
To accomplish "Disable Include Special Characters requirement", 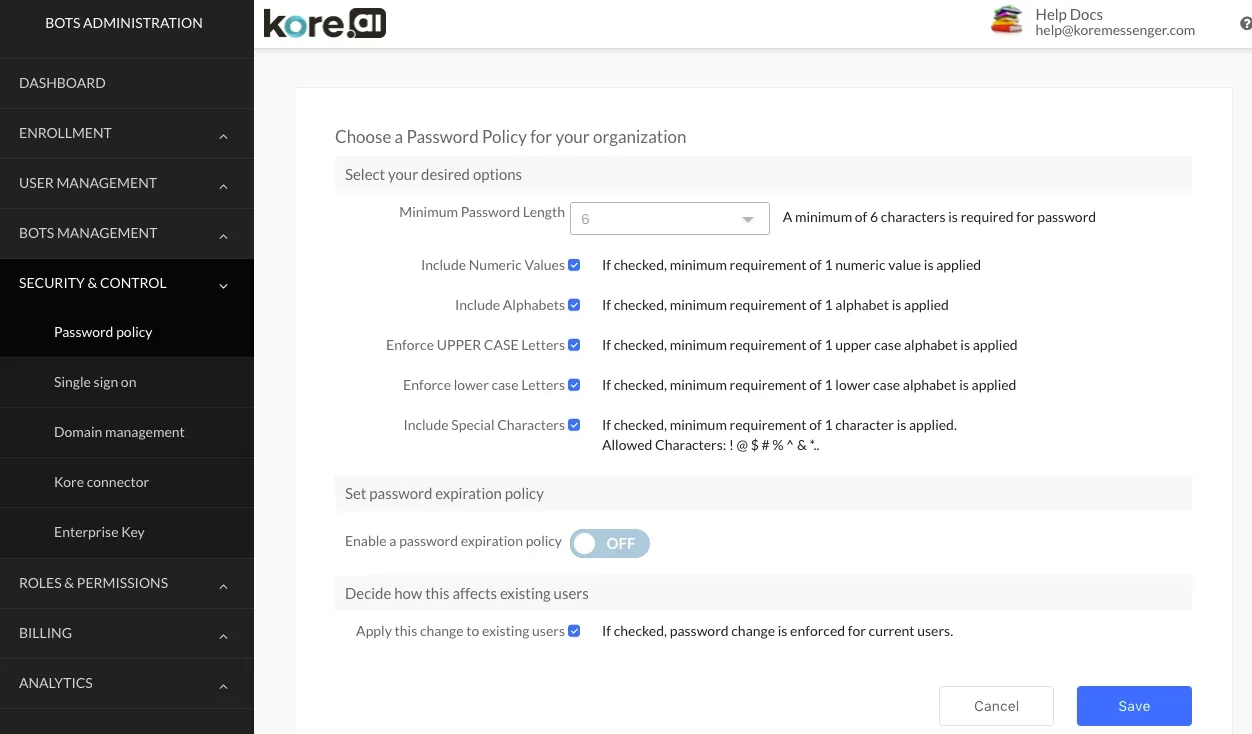I will pos(573,424).
